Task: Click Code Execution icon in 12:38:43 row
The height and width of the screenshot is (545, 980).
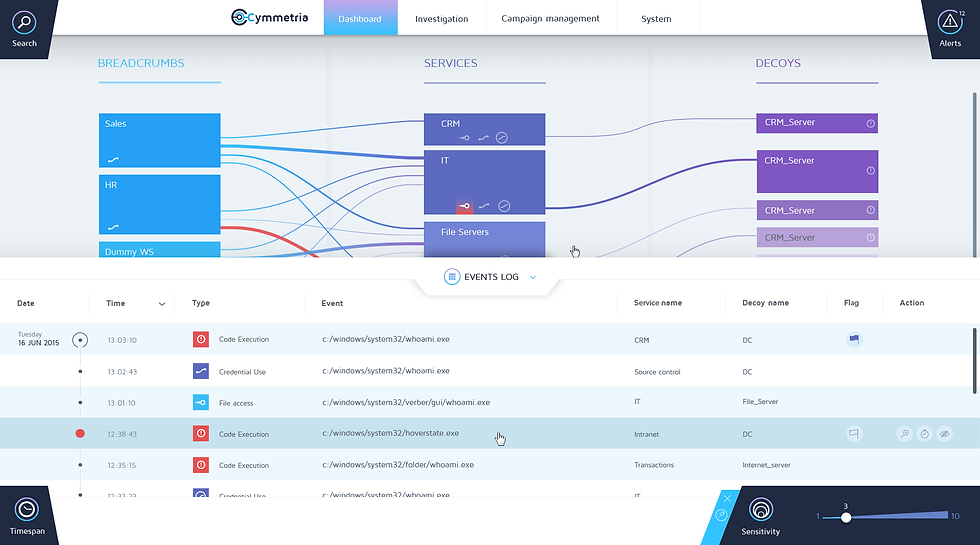Action: 201,433
